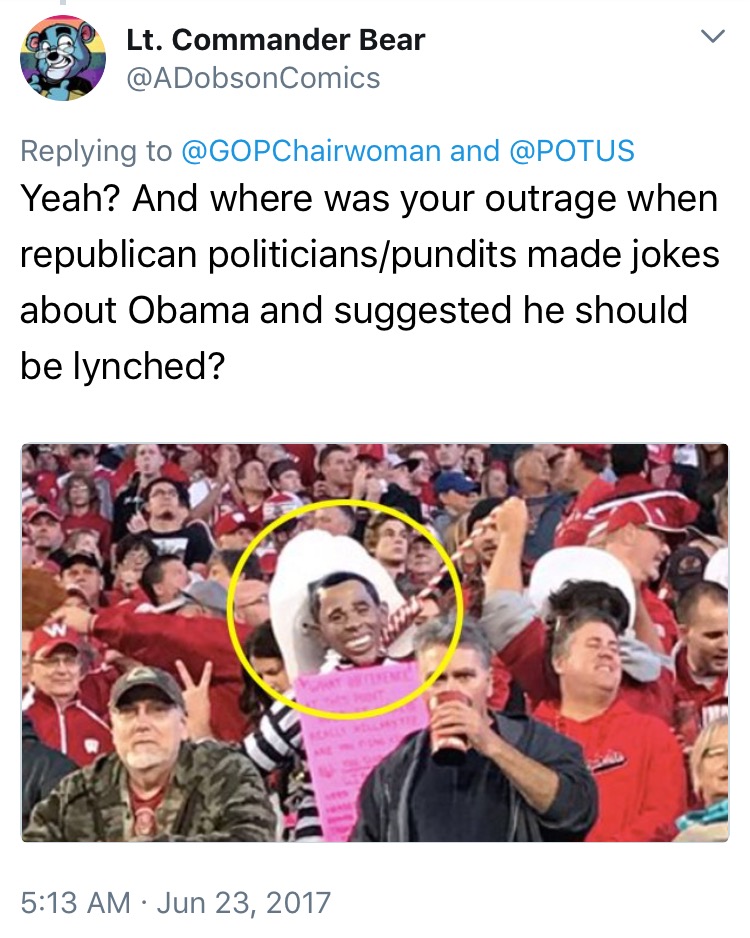Screen dimensions: 750x938
Task: Open the @POTUS profile link
Action: 572,150
